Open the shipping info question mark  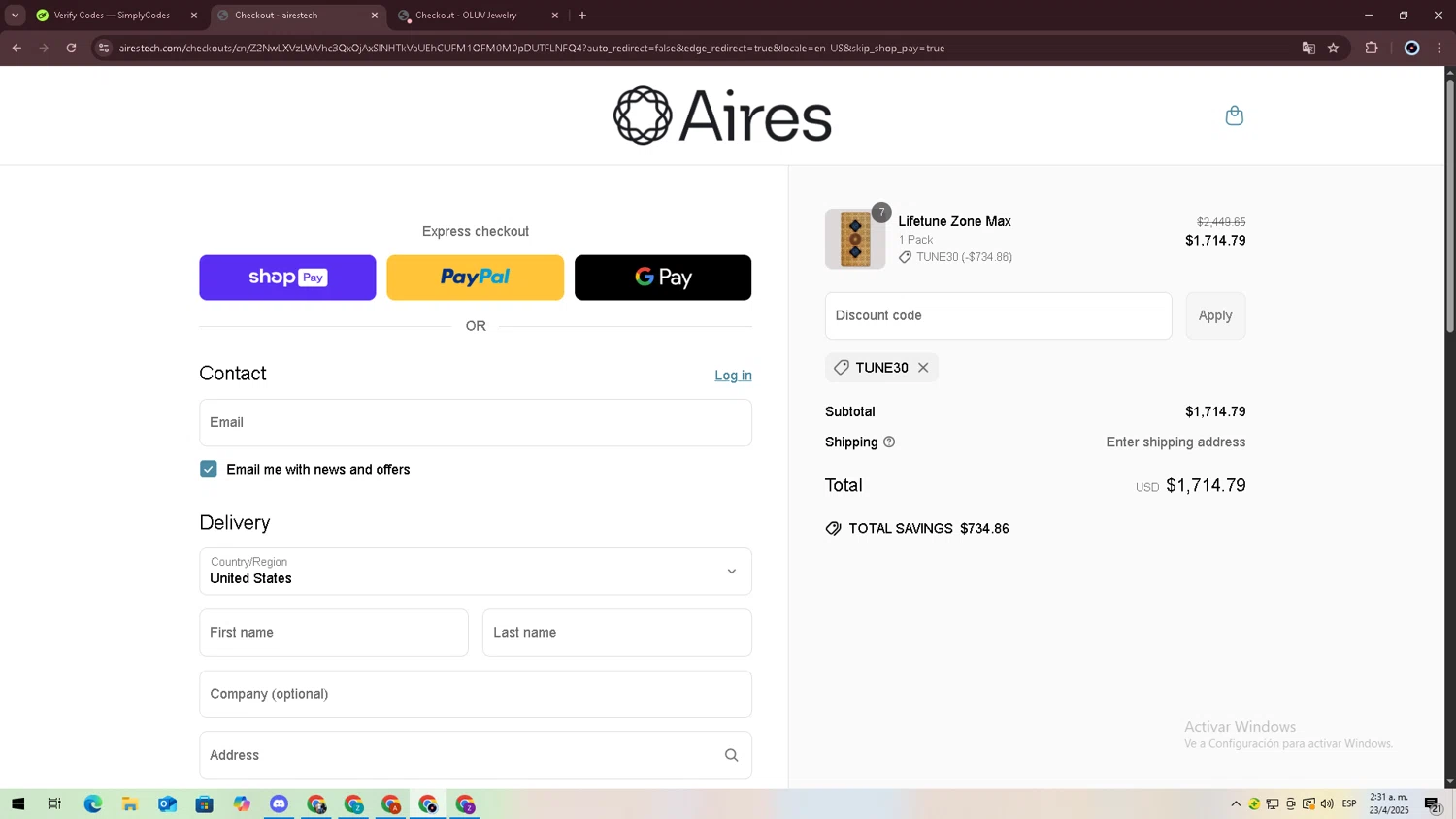(889, 442)
